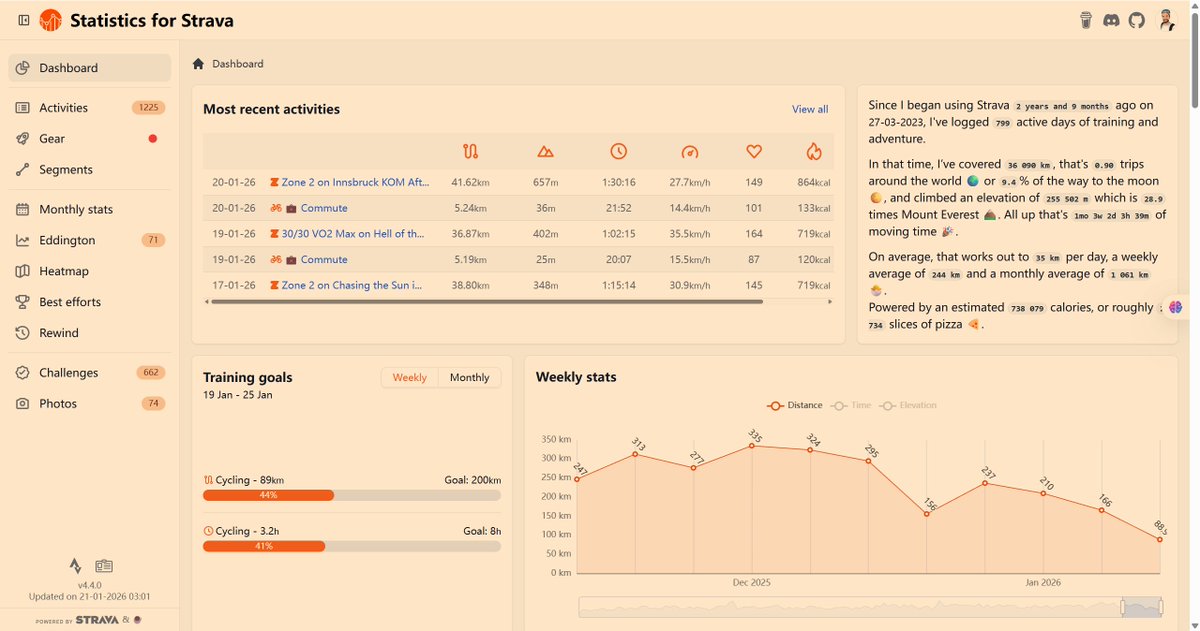
Task: Click the 71 badge next to Eddington
Action: click(153, 240)
